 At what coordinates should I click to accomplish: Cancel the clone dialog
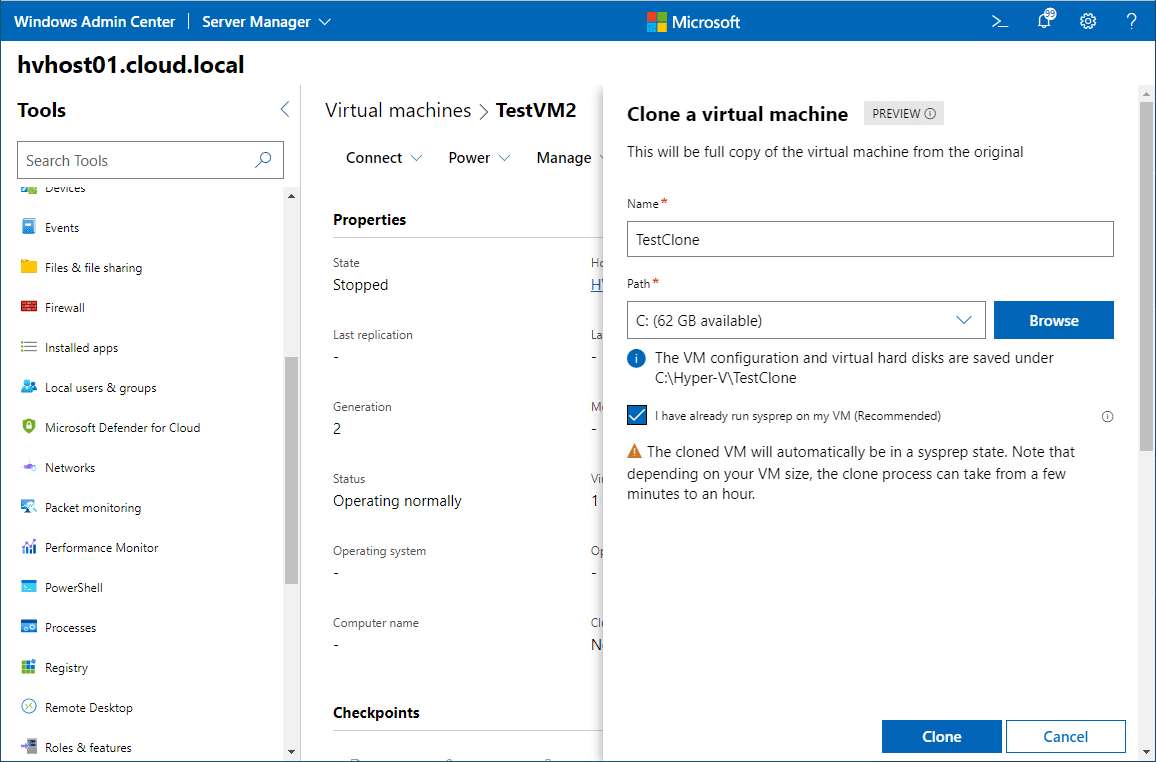(x=1065, y=736)
